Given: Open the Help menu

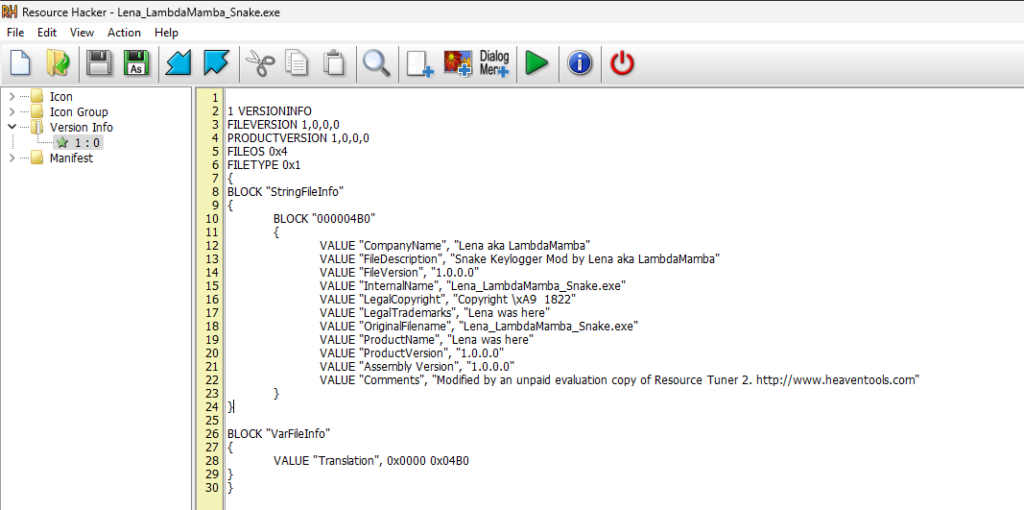Looking at the screenshot, I should tap(166, 32).
